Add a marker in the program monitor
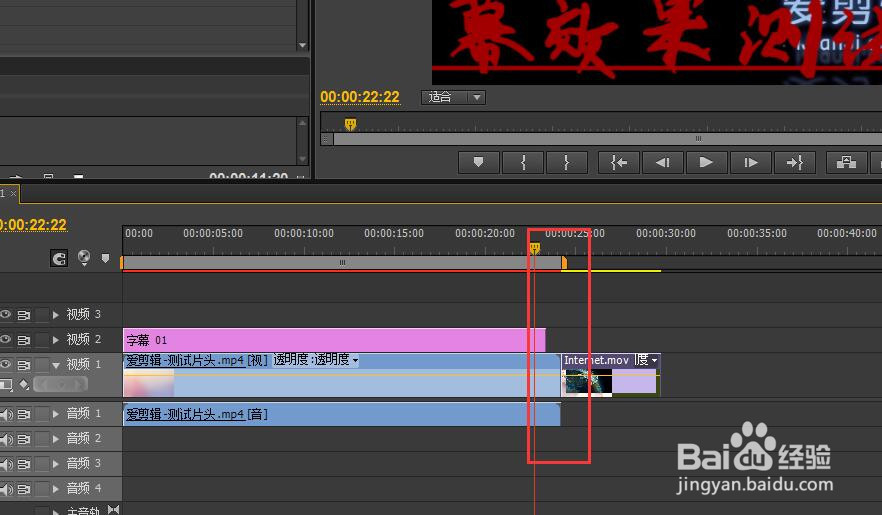Screen dimensions: 882x515 click(x=478, y=162)
